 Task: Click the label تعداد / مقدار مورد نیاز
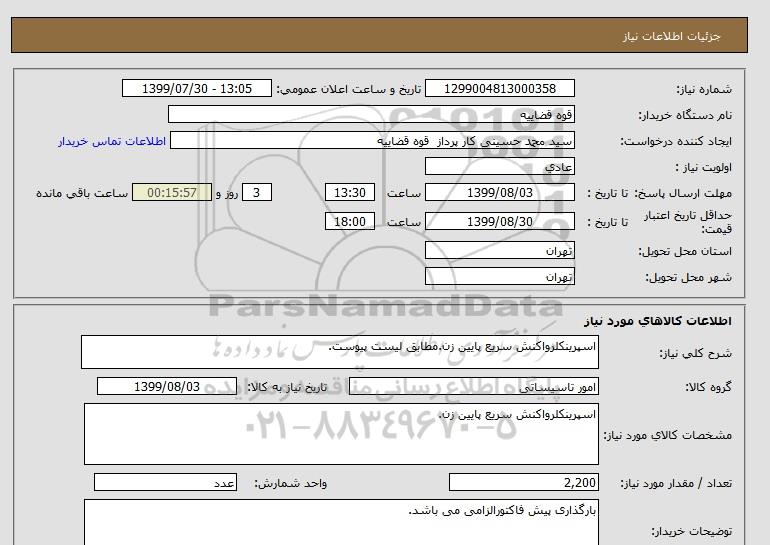[676, 484]
